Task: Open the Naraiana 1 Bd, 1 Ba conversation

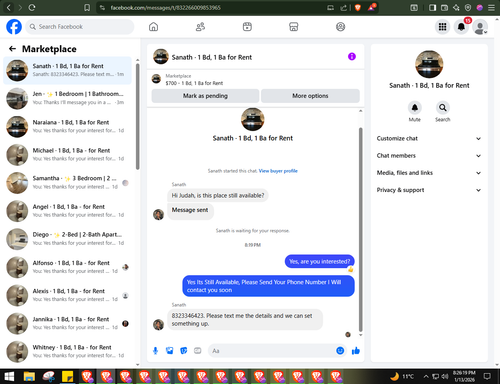Action: pos(67,127)
